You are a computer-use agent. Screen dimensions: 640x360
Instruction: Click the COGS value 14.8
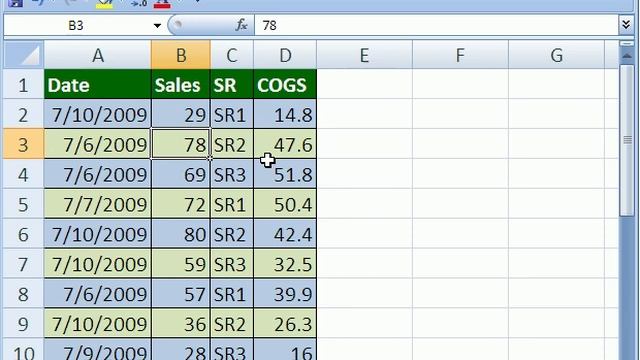(x=285, y=114)
